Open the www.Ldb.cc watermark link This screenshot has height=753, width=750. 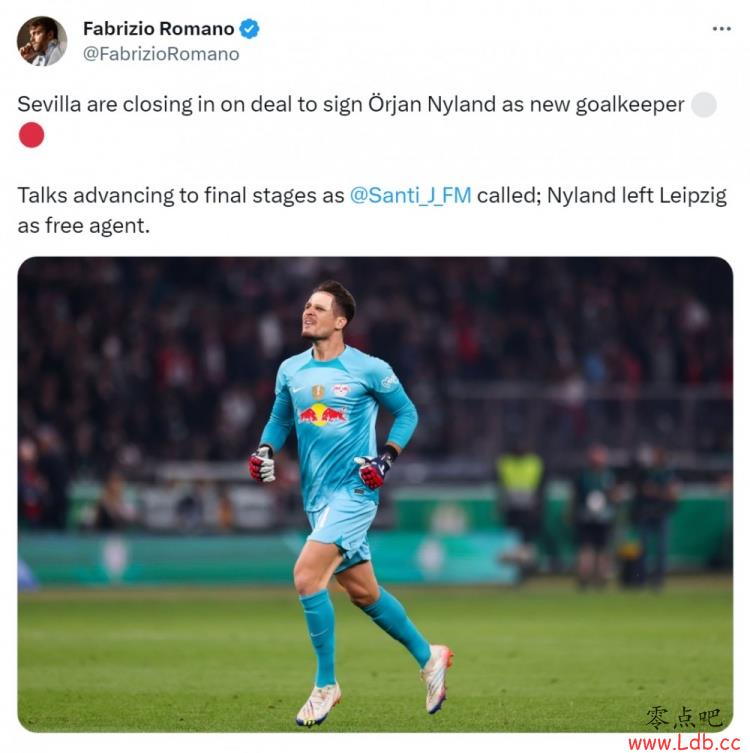pos(684,742)
